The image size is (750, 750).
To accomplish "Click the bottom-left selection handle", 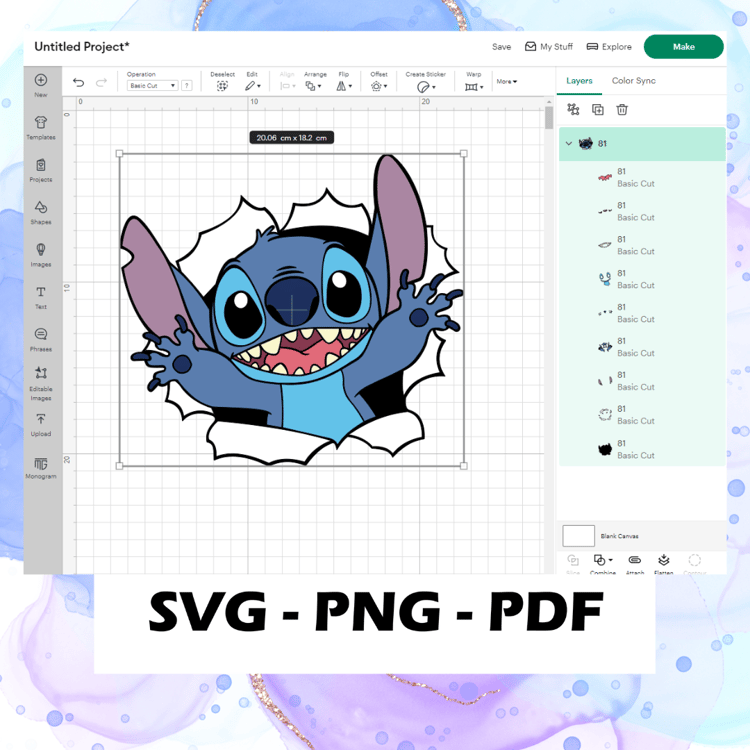I will [x=120, y=465].
